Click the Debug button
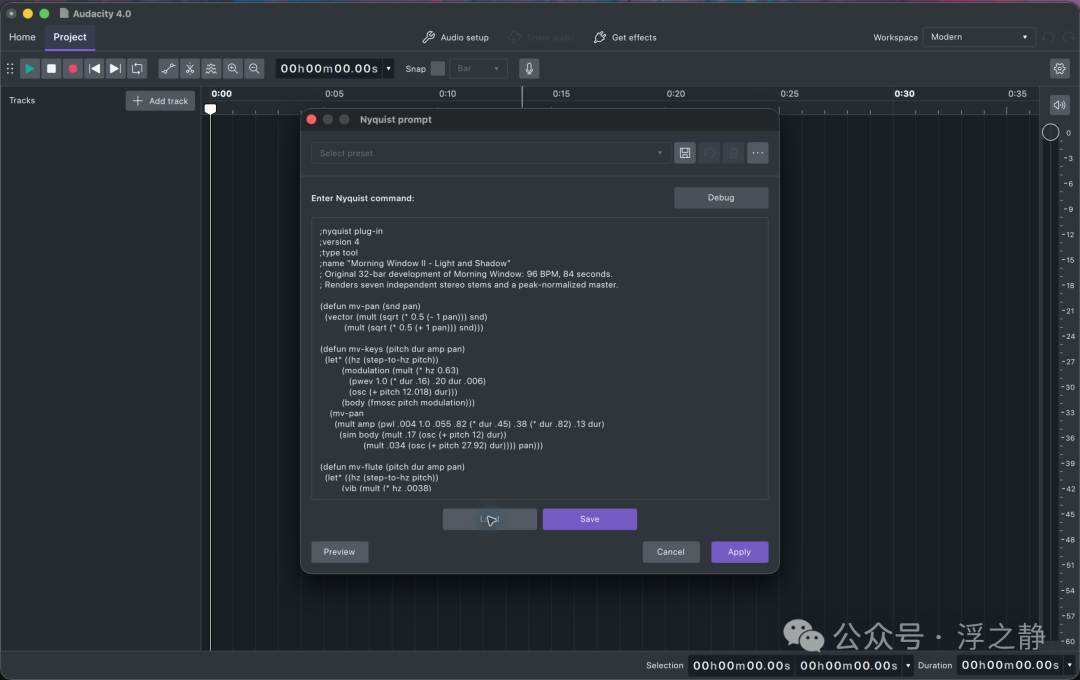Image resolution: width=1080 pixels, height=680 pixels. (x=721, y=198)
